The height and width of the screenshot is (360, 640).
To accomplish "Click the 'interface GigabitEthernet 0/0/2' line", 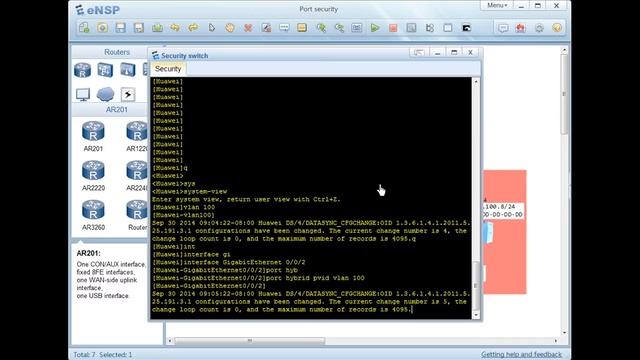I will click(229, 262).
